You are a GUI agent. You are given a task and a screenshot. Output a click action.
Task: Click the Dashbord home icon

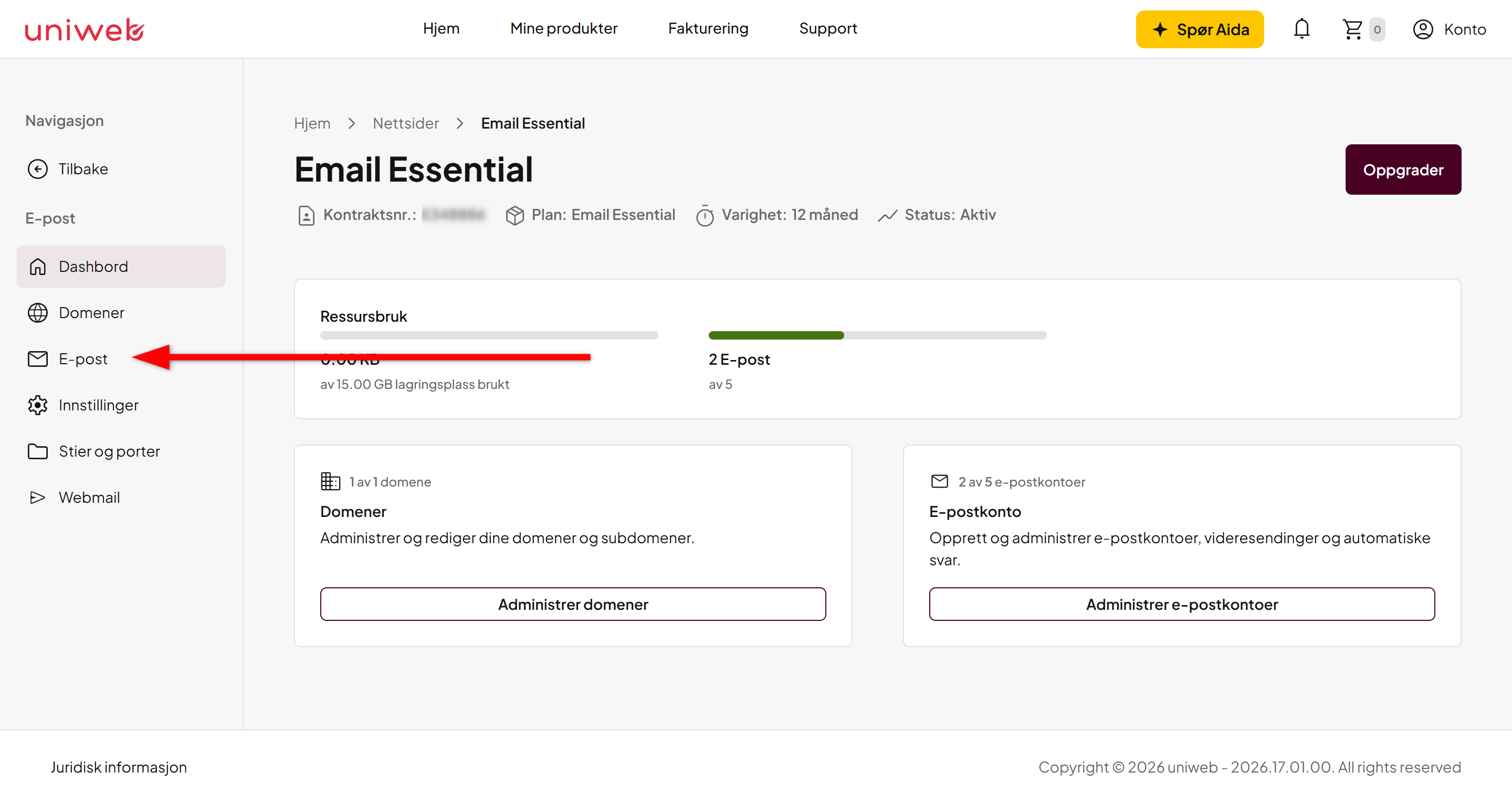coord(38,267)
